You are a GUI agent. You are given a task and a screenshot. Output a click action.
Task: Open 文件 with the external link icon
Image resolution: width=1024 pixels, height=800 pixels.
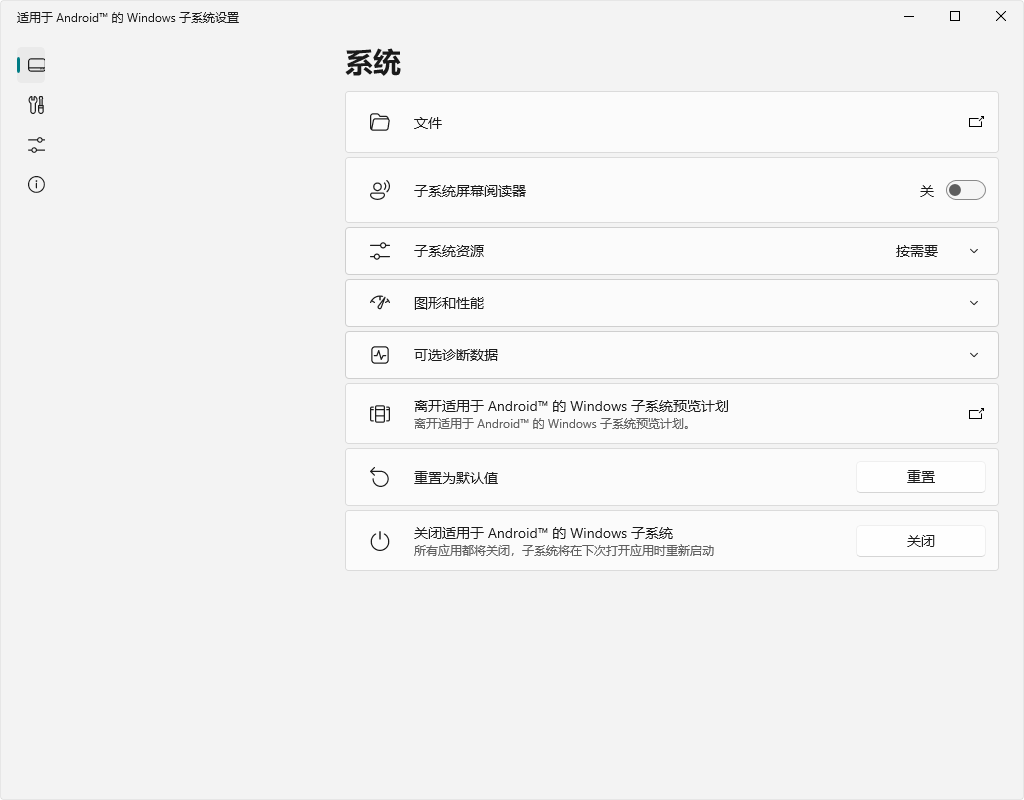(976, 122)
